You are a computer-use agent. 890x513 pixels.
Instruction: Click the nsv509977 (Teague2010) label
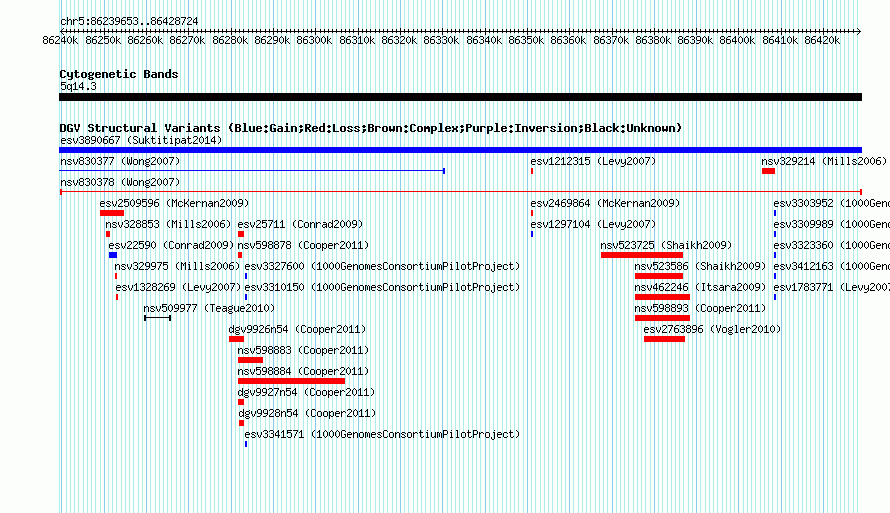209,308
